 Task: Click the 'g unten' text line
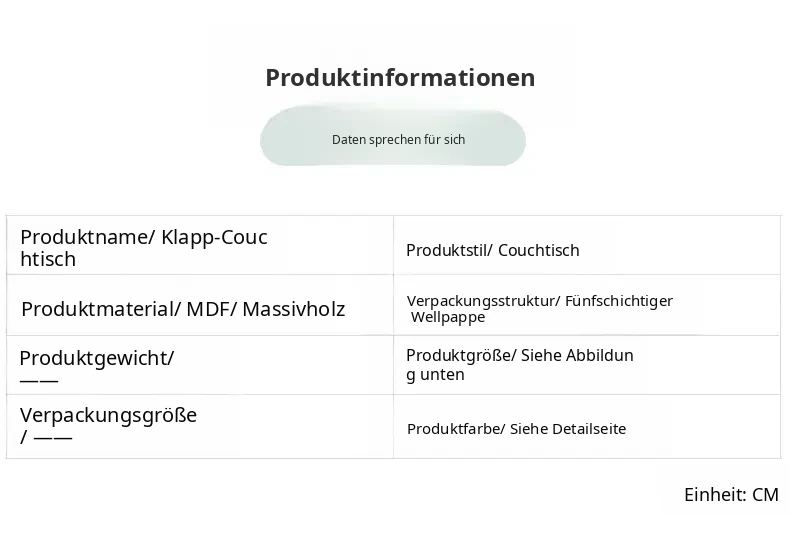435,375
